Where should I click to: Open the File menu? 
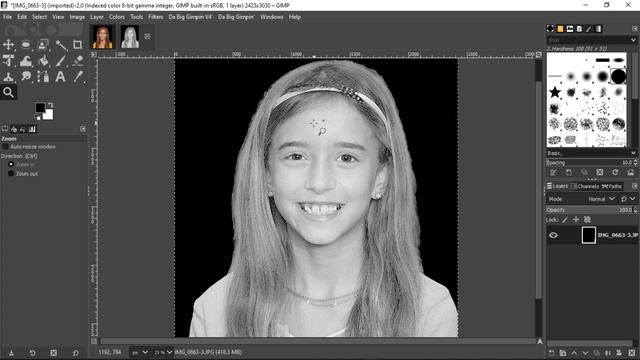coord(7,17)
